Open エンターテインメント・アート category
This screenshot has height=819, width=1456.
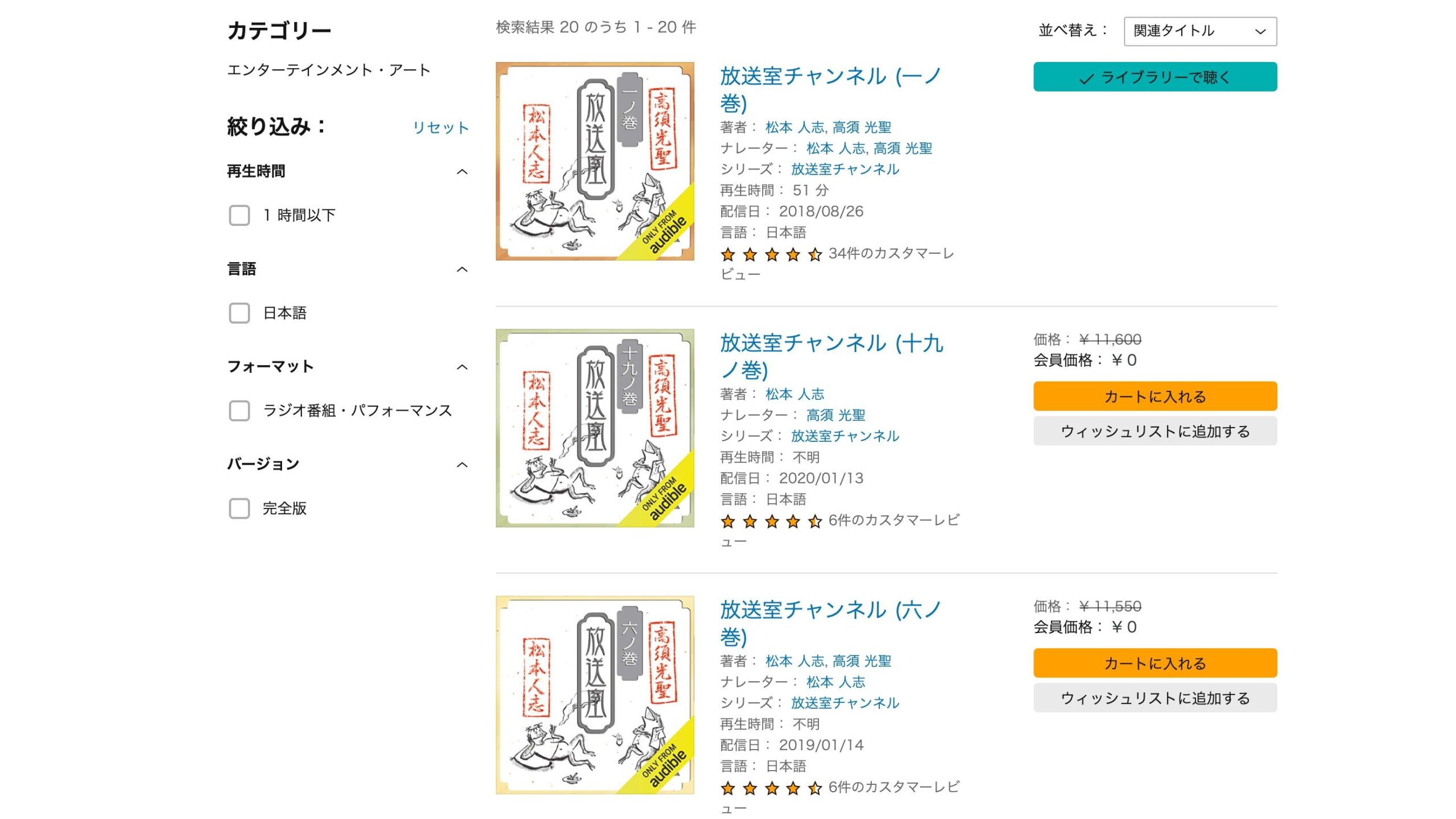tap(329, 70)
